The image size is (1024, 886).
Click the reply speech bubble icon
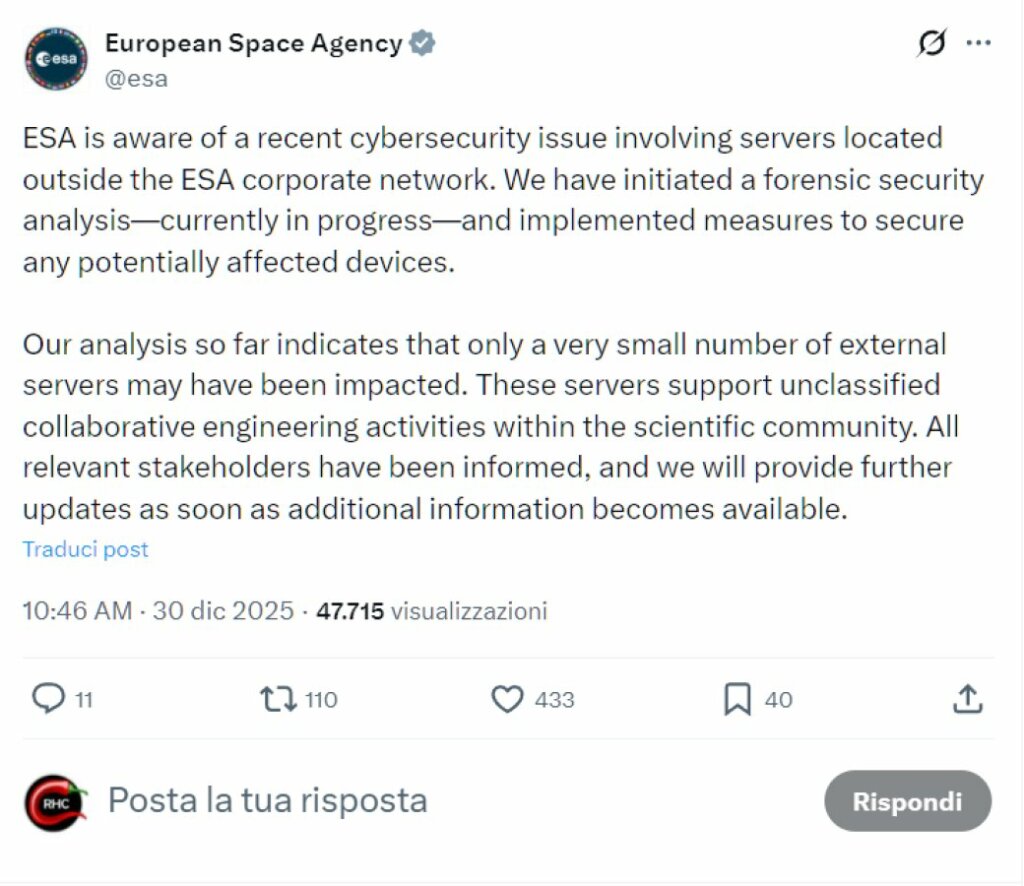click(x=48, y=699)
